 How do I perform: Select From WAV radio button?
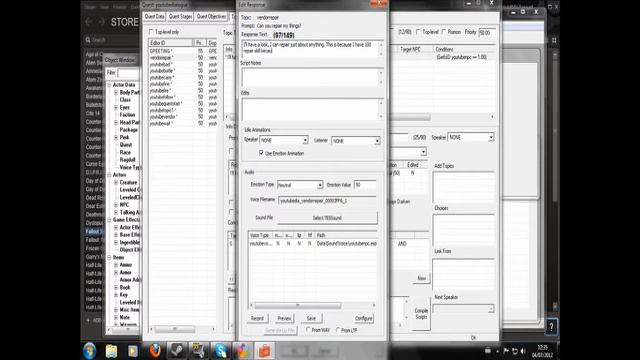309,330
